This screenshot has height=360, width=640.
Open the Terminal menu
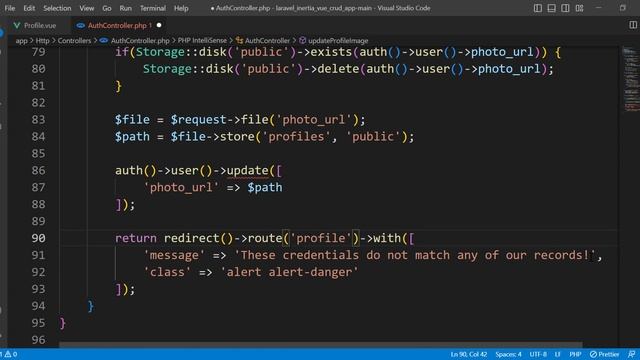pos(153,8)
